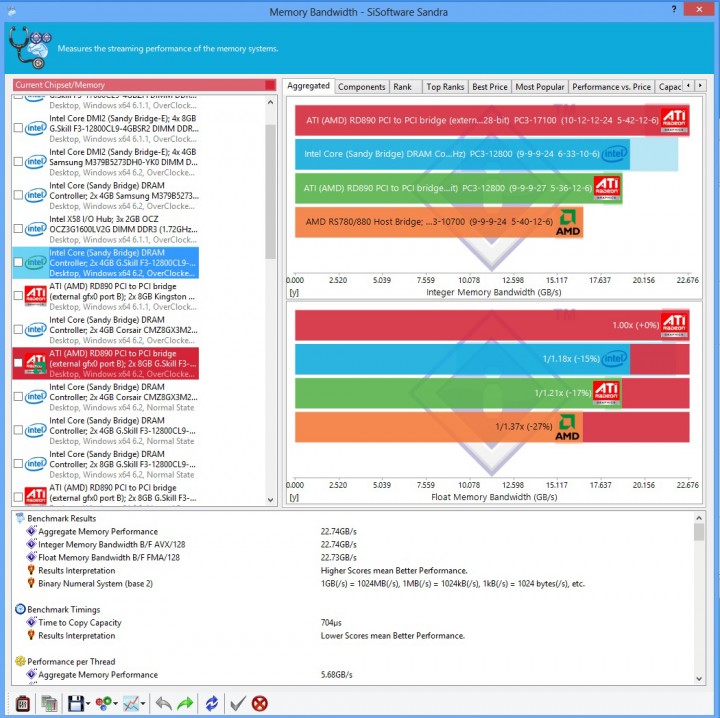The image size is (720, 718).
Task: Click the Benchmark Results section icon
Action: pyautogui.click(x=20, y=518)
